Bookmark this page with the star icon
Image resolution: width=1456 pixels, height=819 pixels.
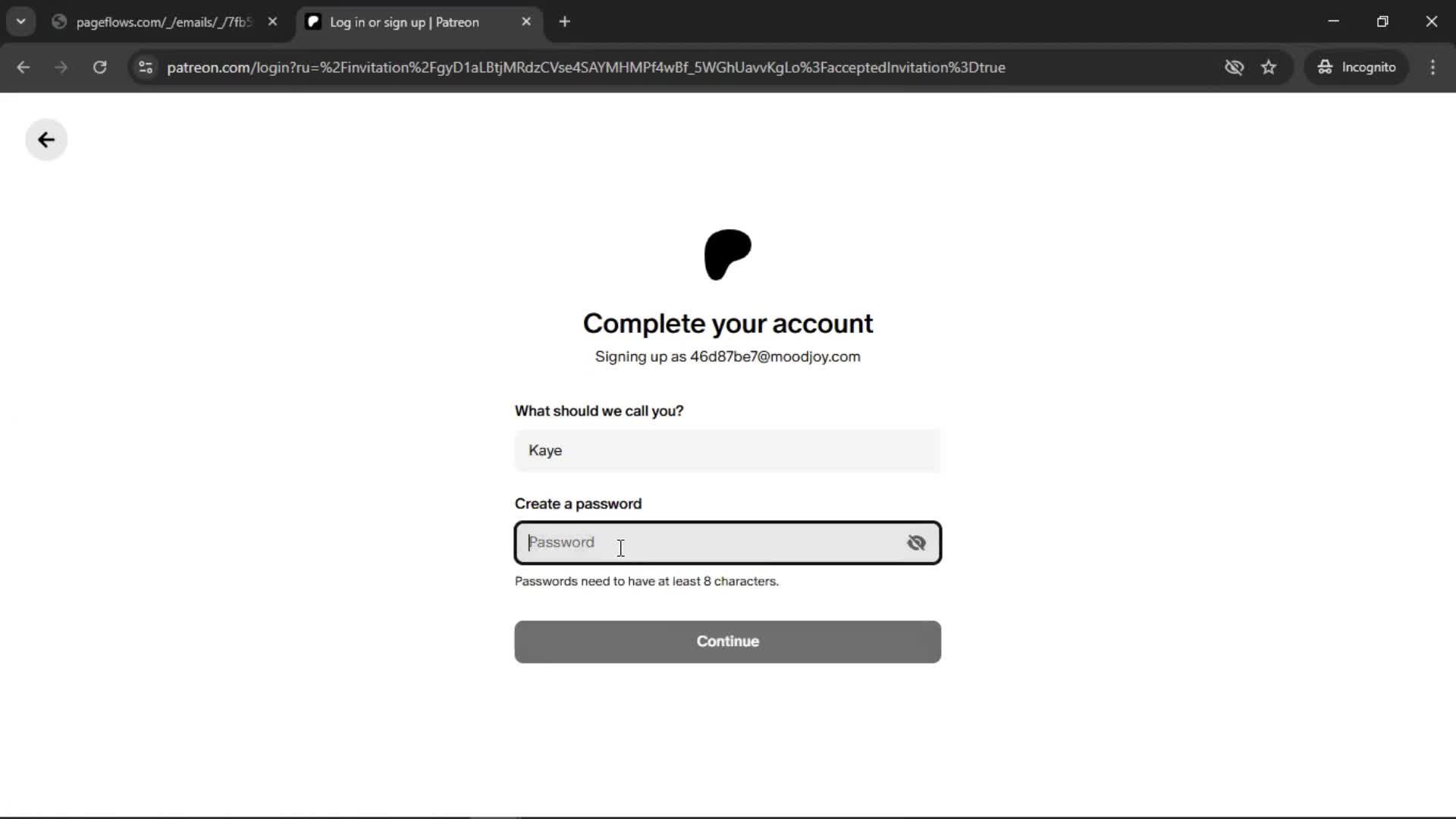point(1269,67)
